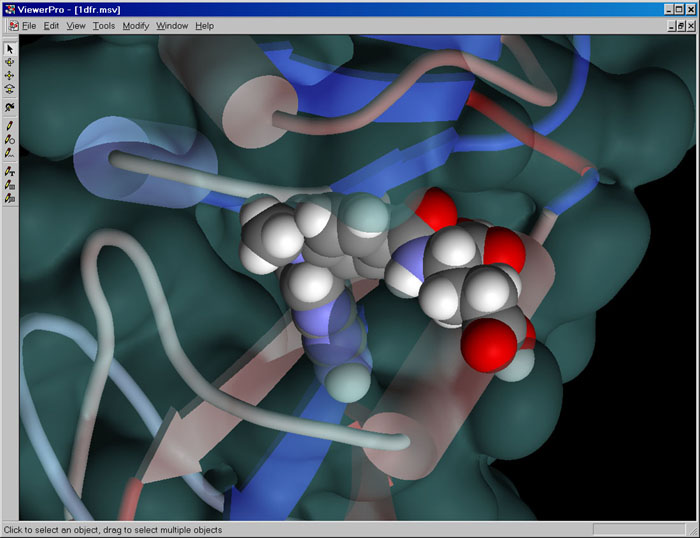Select the Text annotation pencil tool
This screenshot has width=700, height=538.
tap(10, 171)
